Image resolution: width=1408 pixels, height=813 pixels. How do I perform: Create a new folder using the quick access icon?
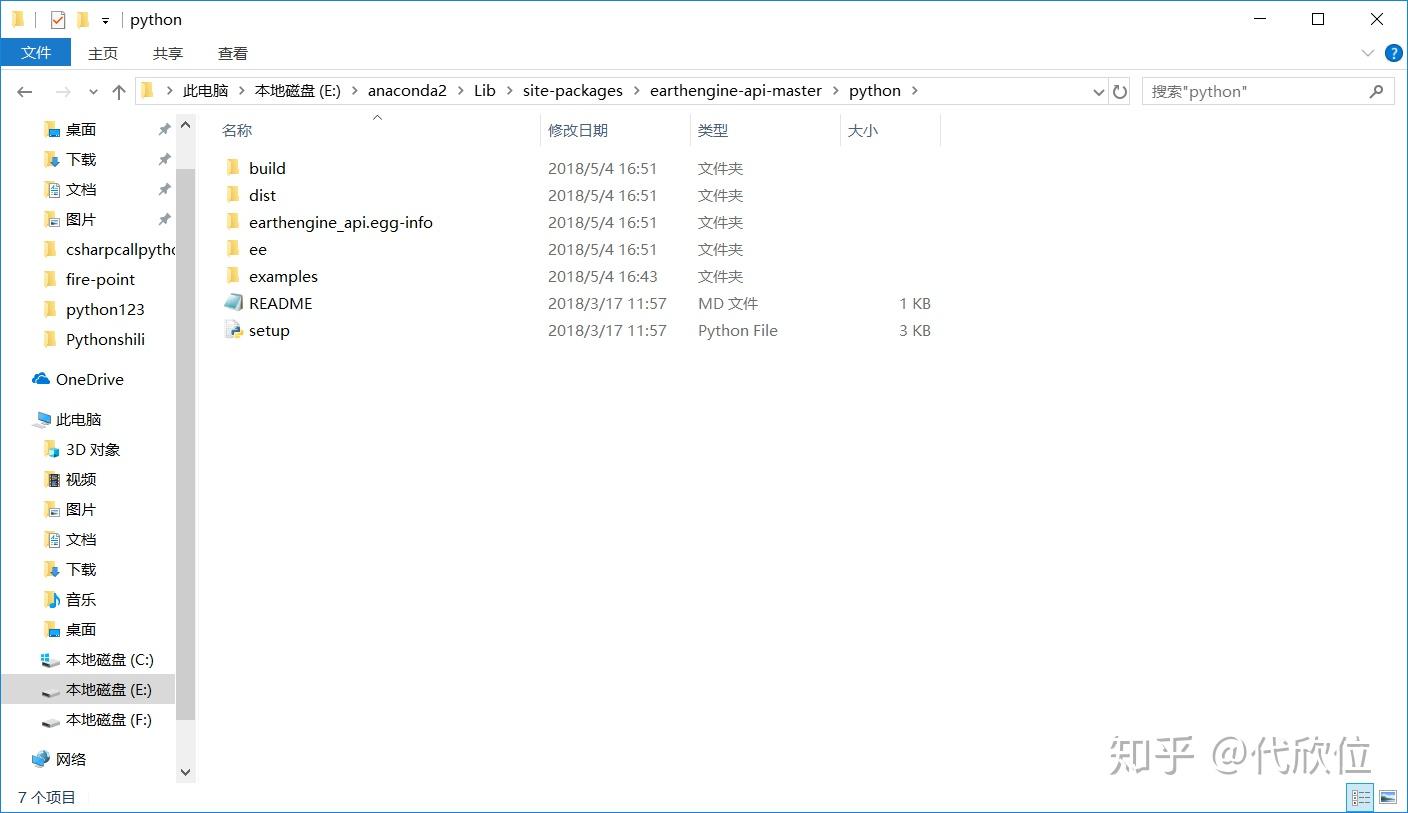[82, 19]
